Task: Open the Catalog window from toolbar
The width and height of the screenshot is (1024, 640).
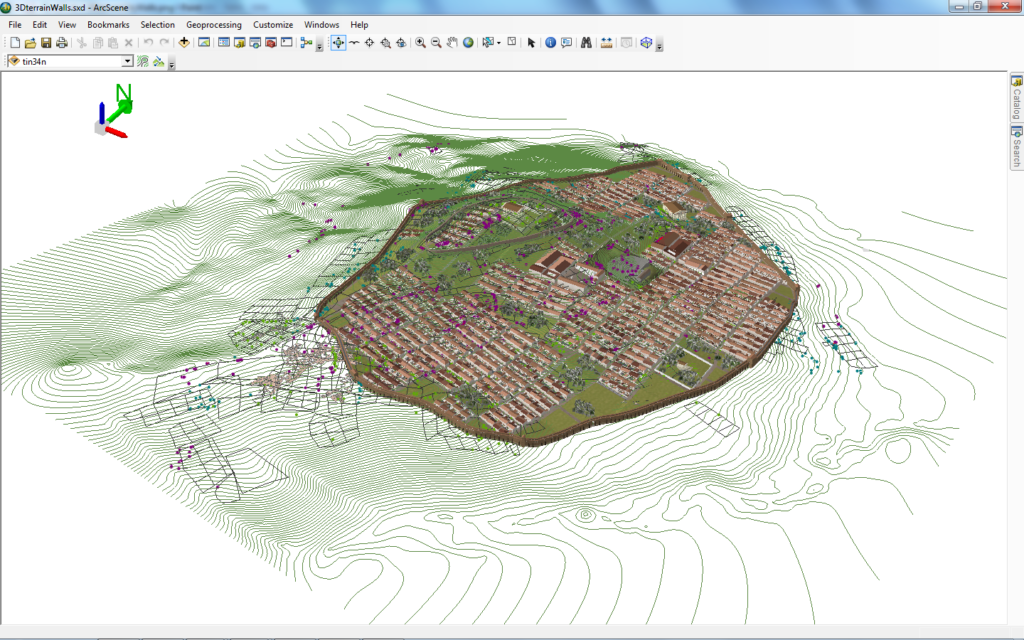Action: click(x=239, y=43)
